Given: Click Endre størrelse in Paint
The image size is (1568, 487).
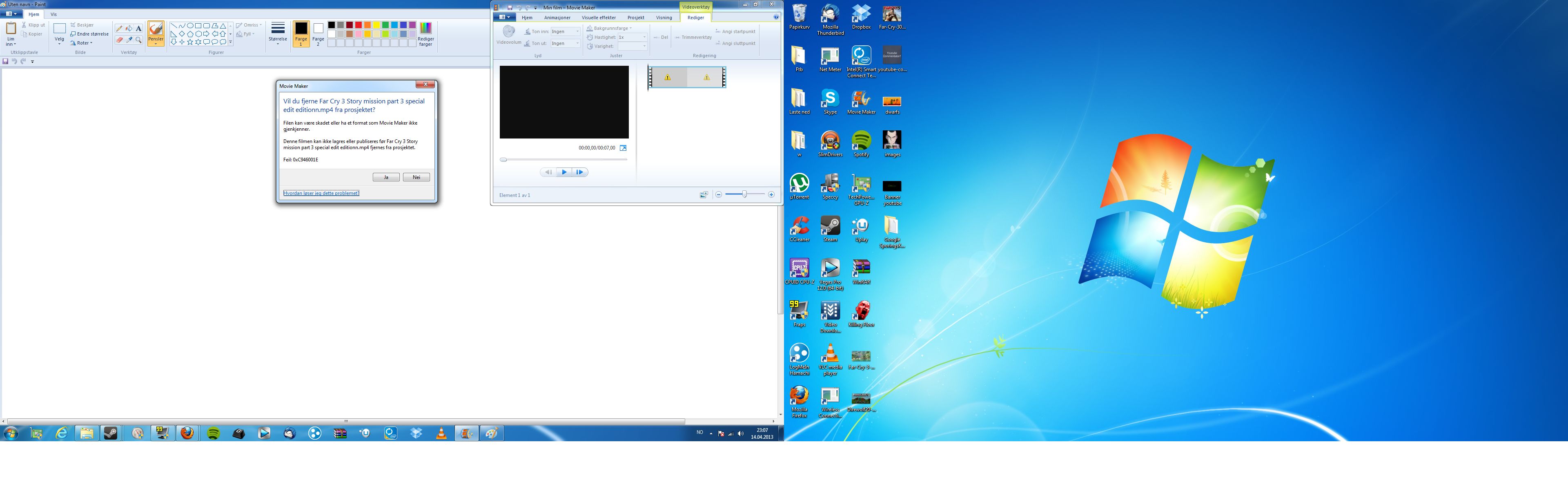Looking at the screenshot, I should [89, 34].
